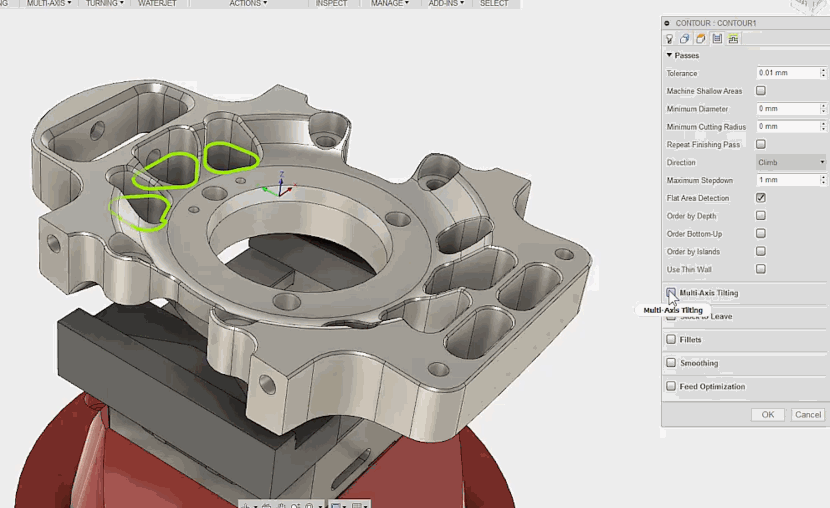The image size is (830, 508).
Task: Open the Tolerance value spinner arrows
Action: click(821, 73)
